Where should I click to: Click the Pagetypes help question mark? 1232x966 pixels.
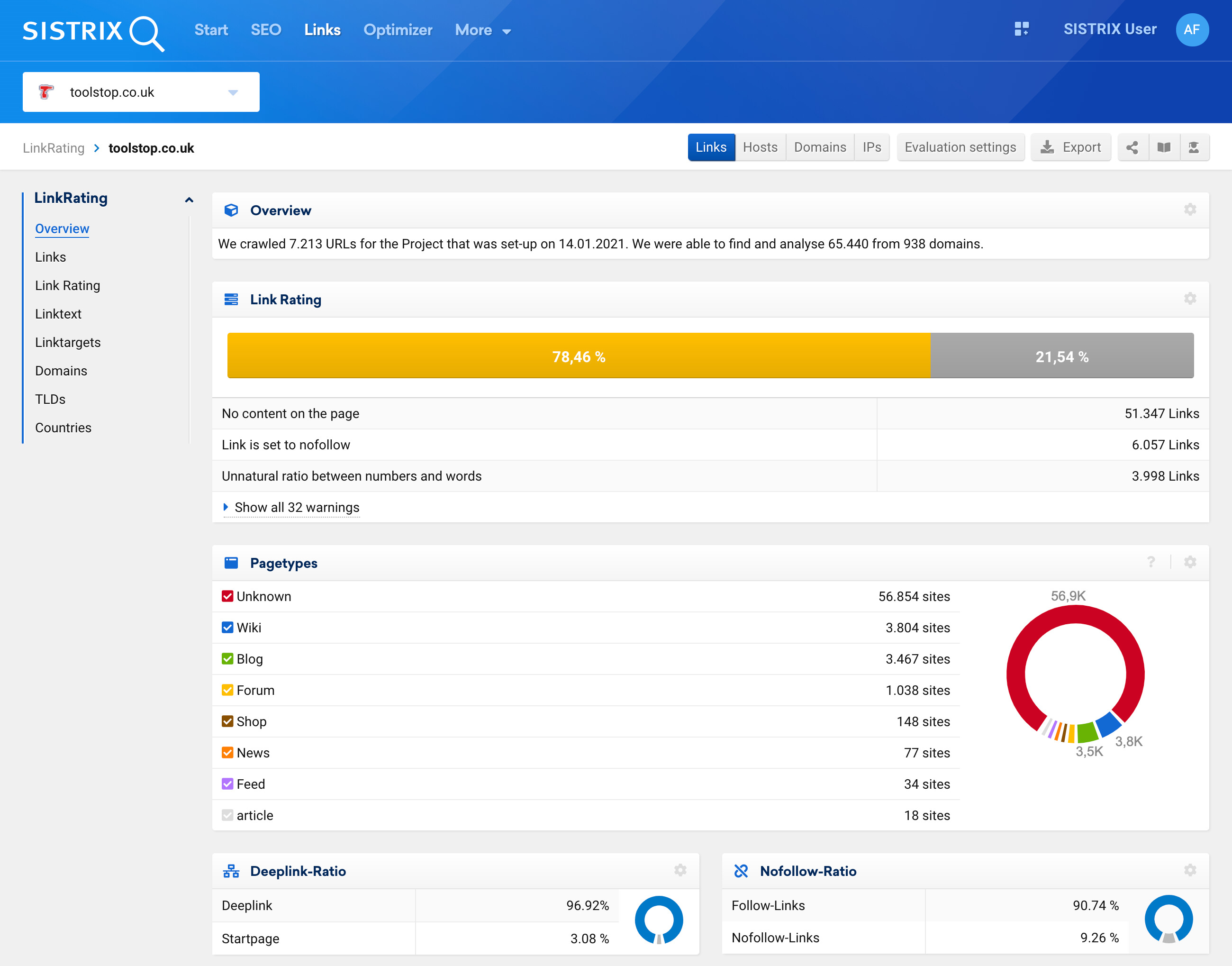pyautogui.click(x=1150, y=562)
